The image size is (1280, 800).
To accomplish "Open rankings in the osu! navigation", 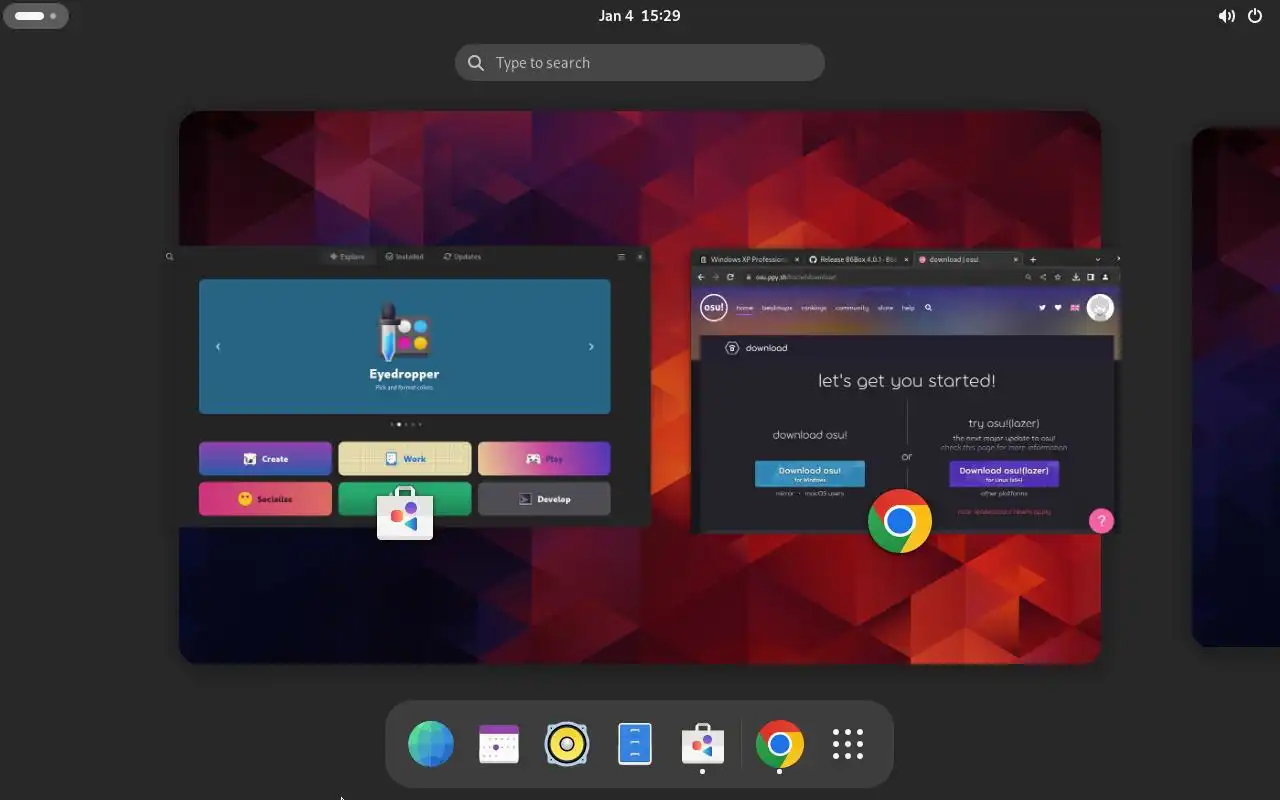I will pos(814,308).
